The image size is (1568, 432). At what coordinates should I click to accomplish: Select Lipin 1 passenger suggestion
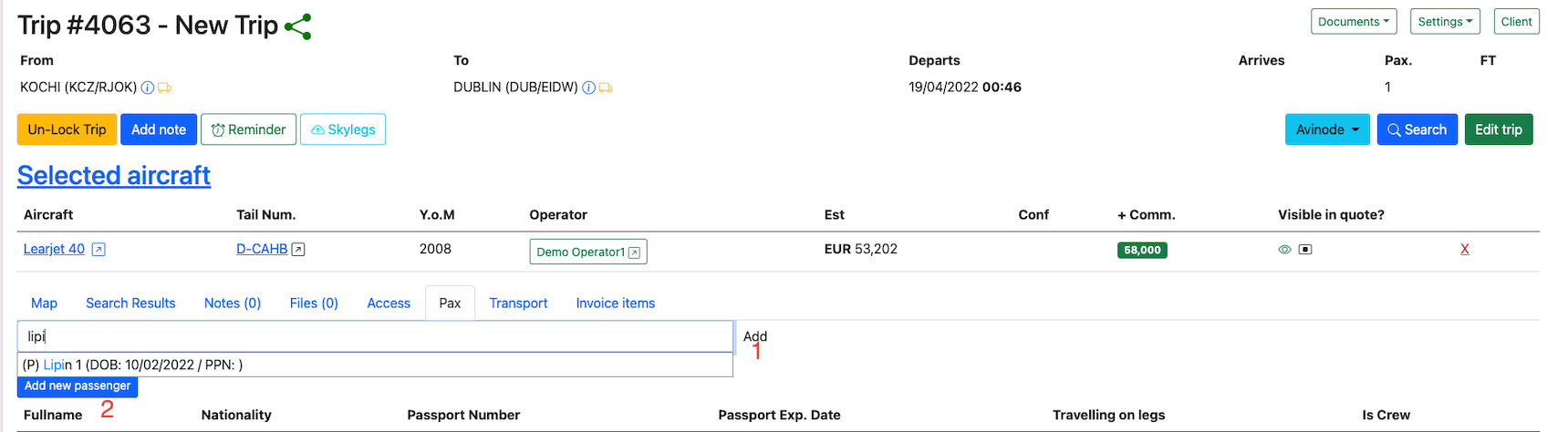pyautogui.click(x=132, y=365)
